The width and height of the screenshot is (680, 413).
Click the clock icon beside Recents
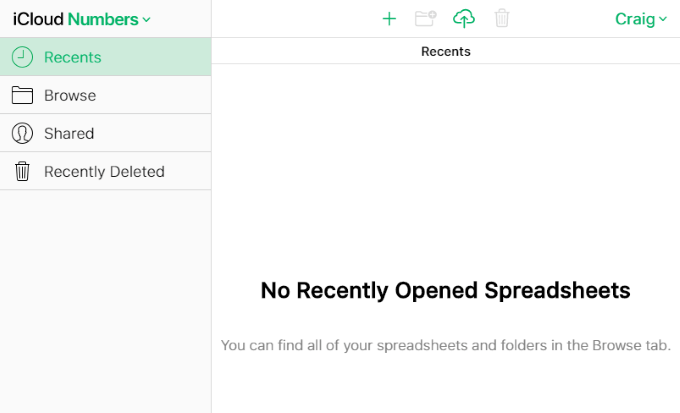(x=22, y=57)
